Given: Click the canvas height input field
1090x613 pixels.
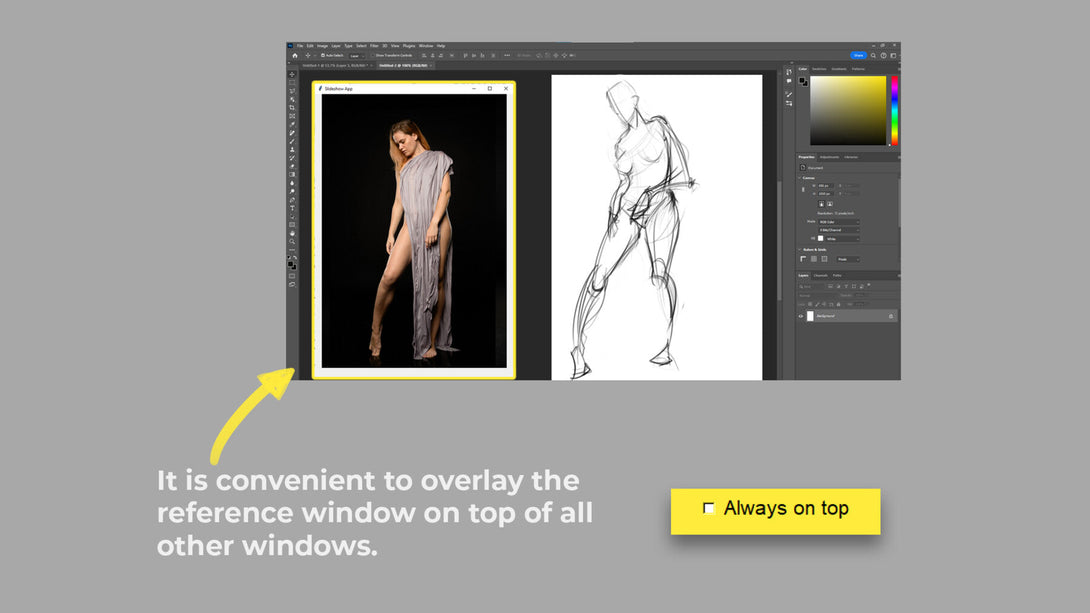Looking at the screenshot, I should (826, 193).
